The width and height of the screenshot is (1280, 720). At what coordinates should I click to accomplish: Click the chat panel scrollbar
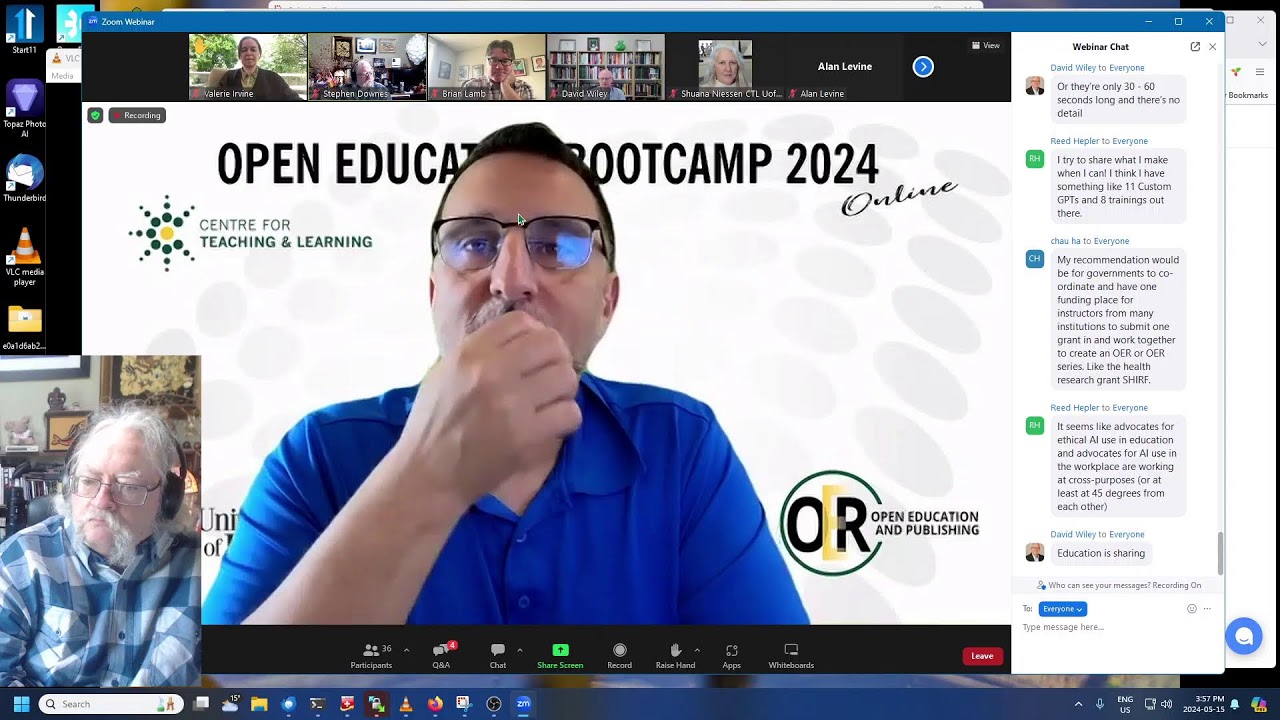[x=1220, y=553]
